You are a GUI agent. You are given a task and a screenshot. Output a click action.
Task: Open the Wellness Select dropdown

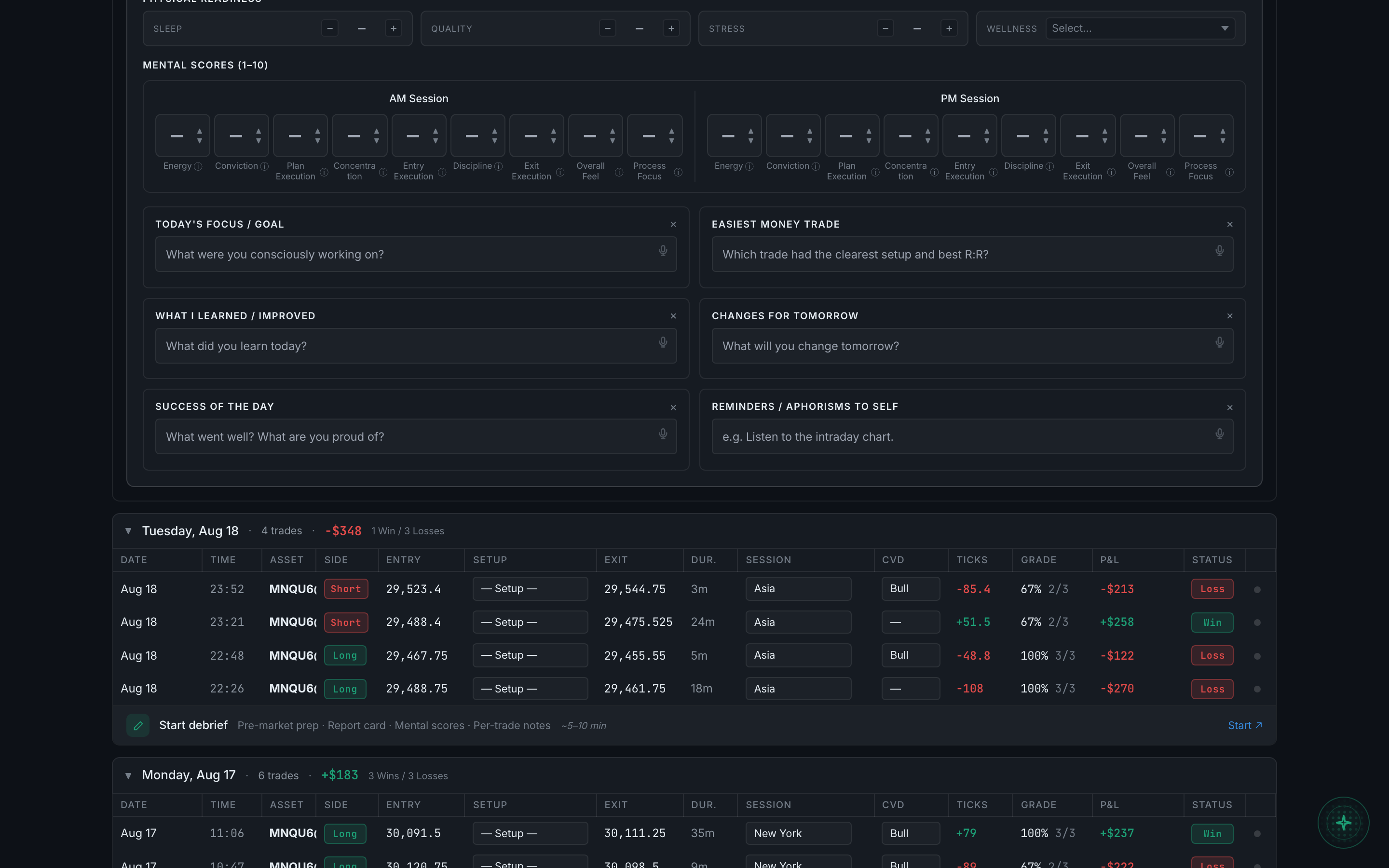point(1140,28)
